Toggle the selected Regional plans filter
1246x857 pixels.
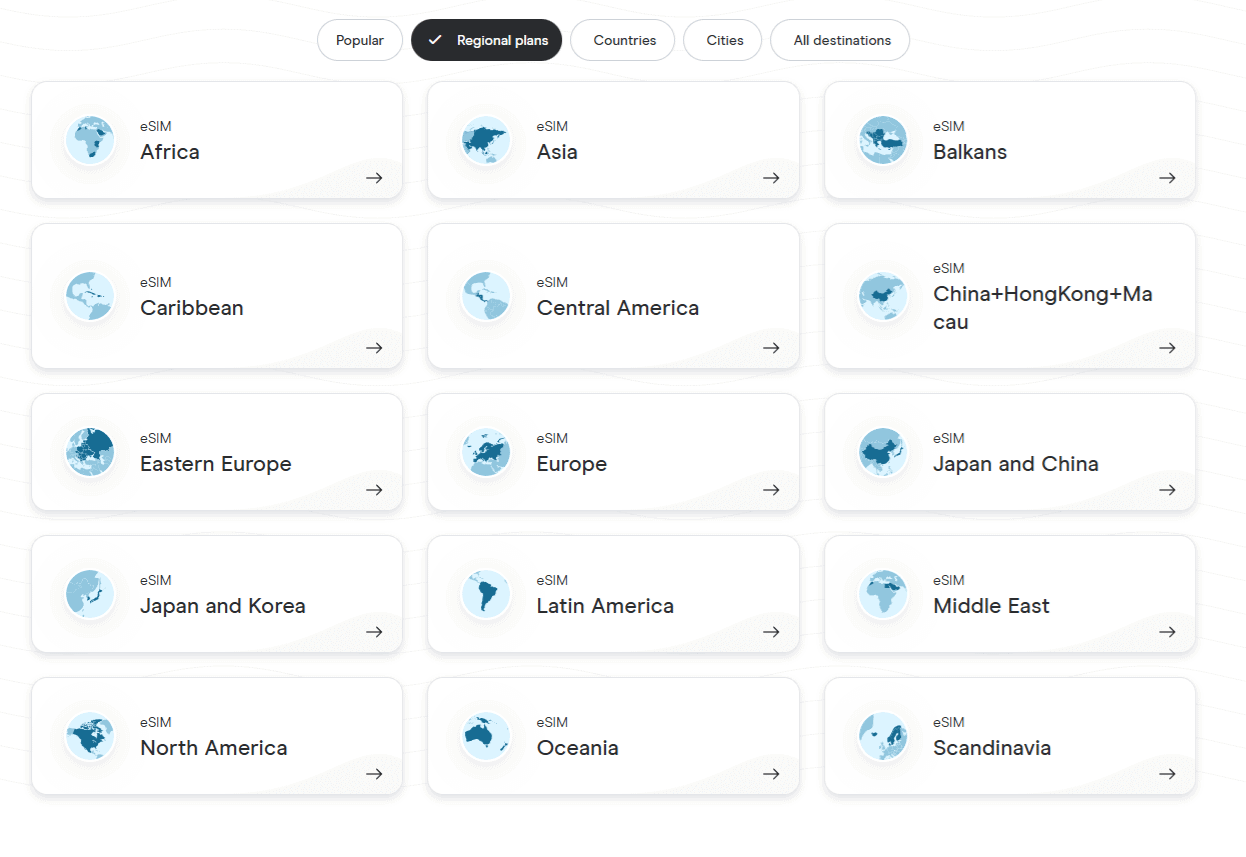click(487, 40)
